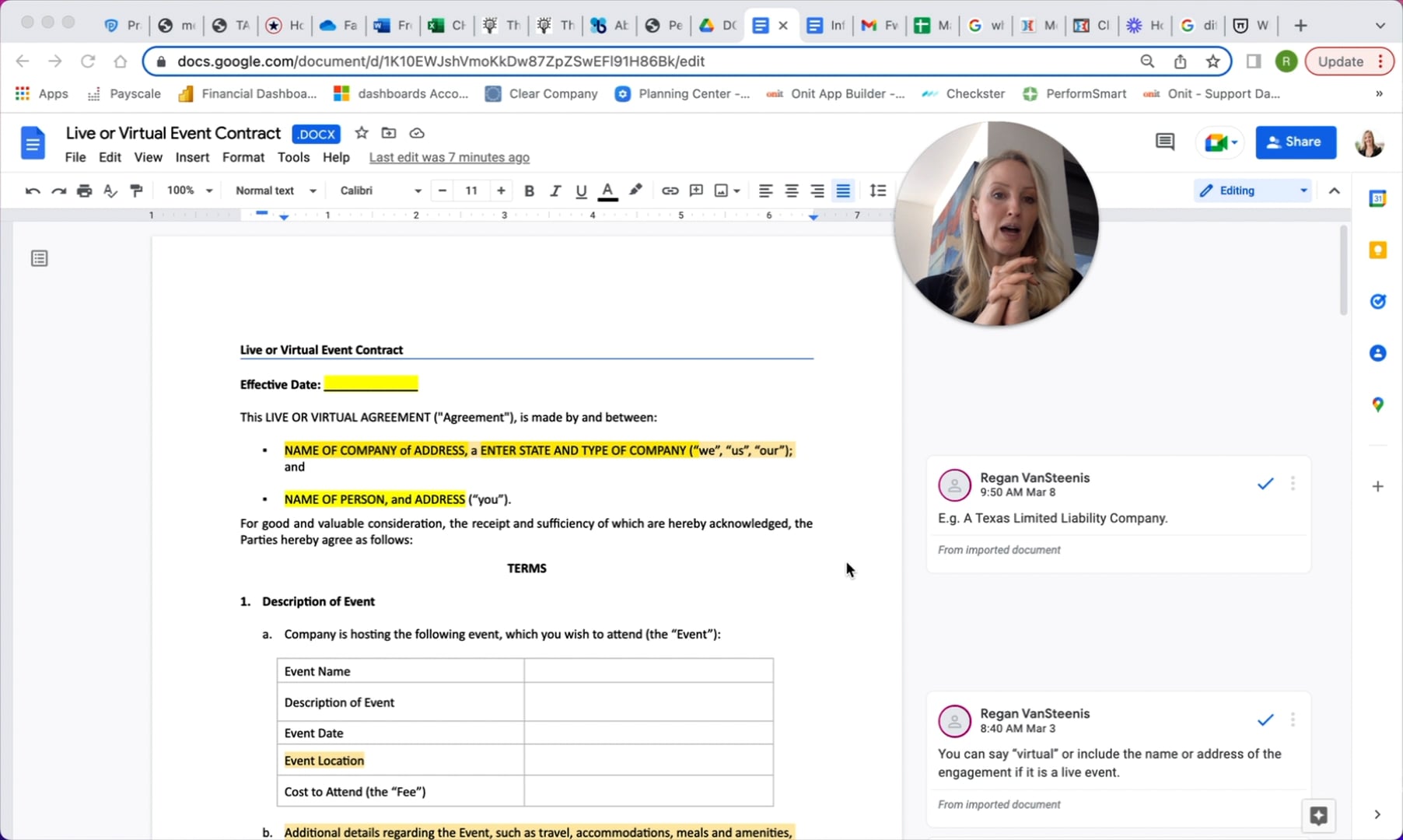
Task: Open Google Keep side panel
Action: [1377, 250]
